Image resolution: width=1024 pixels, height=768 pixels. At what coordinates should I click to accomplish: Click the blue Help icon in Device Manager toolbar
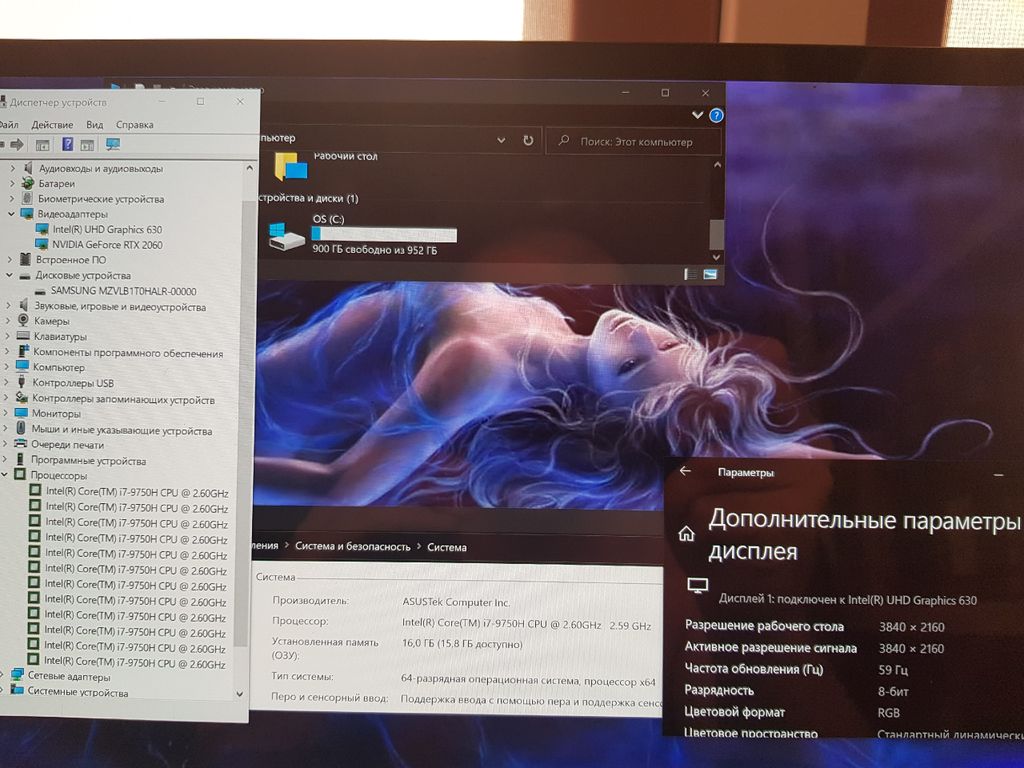(x=67, y=145)
